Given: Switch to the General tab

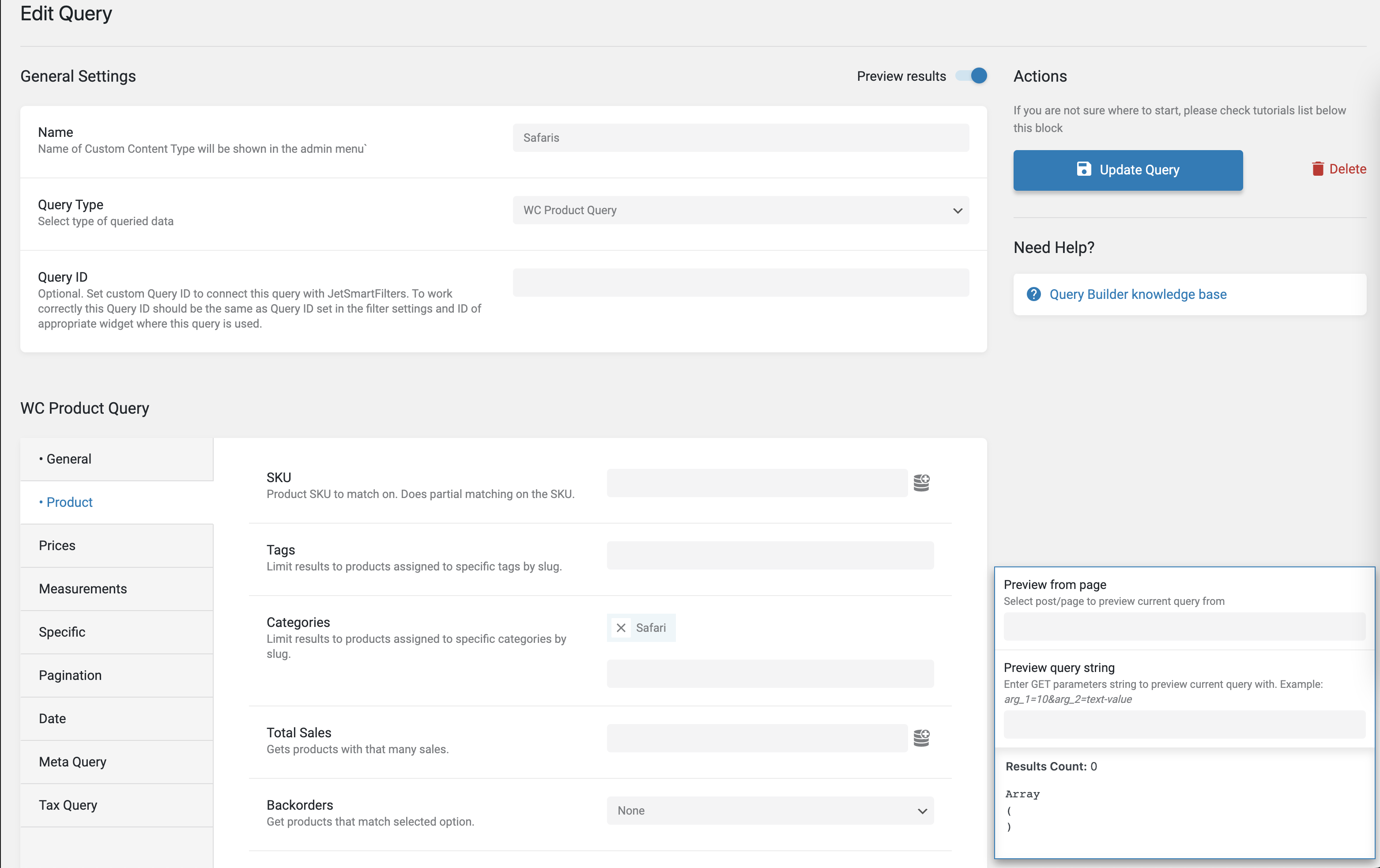Looking at the screenshot, I should 69,459.
